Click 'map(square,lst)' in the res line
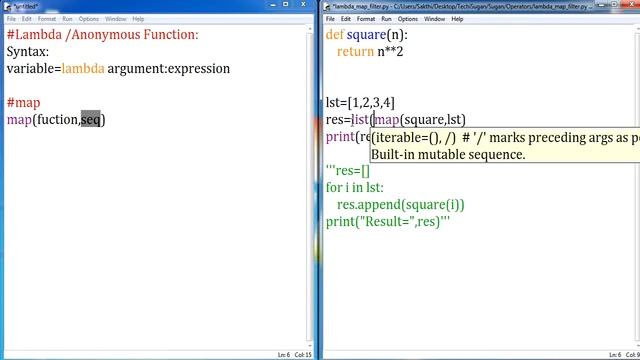 tap(420, 120)
